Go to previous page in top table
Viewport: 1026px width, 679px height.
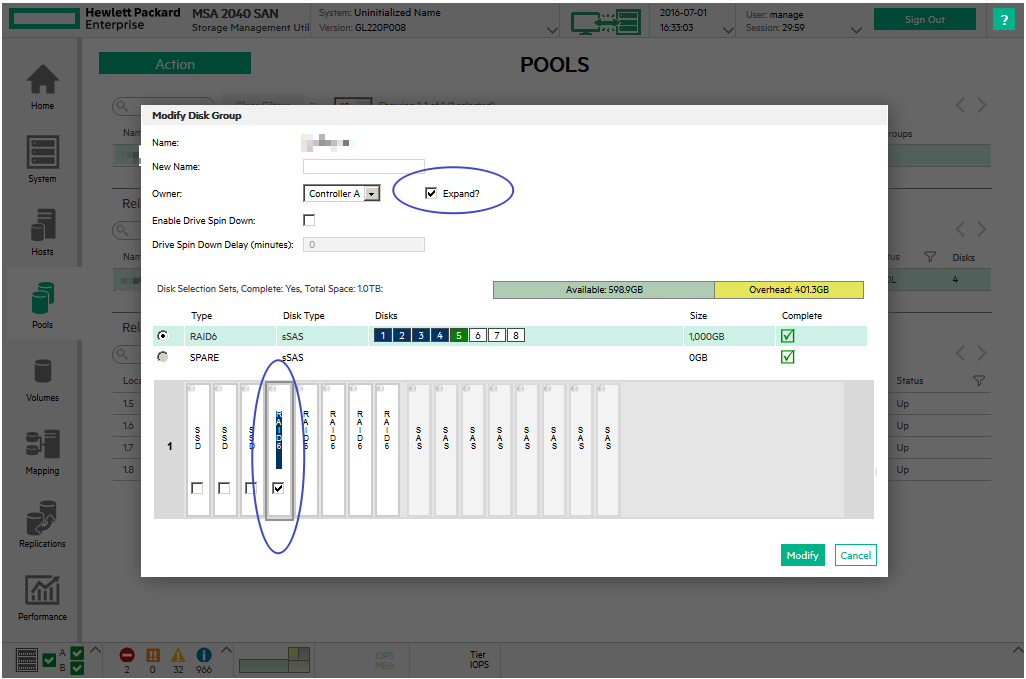(960, 105)
